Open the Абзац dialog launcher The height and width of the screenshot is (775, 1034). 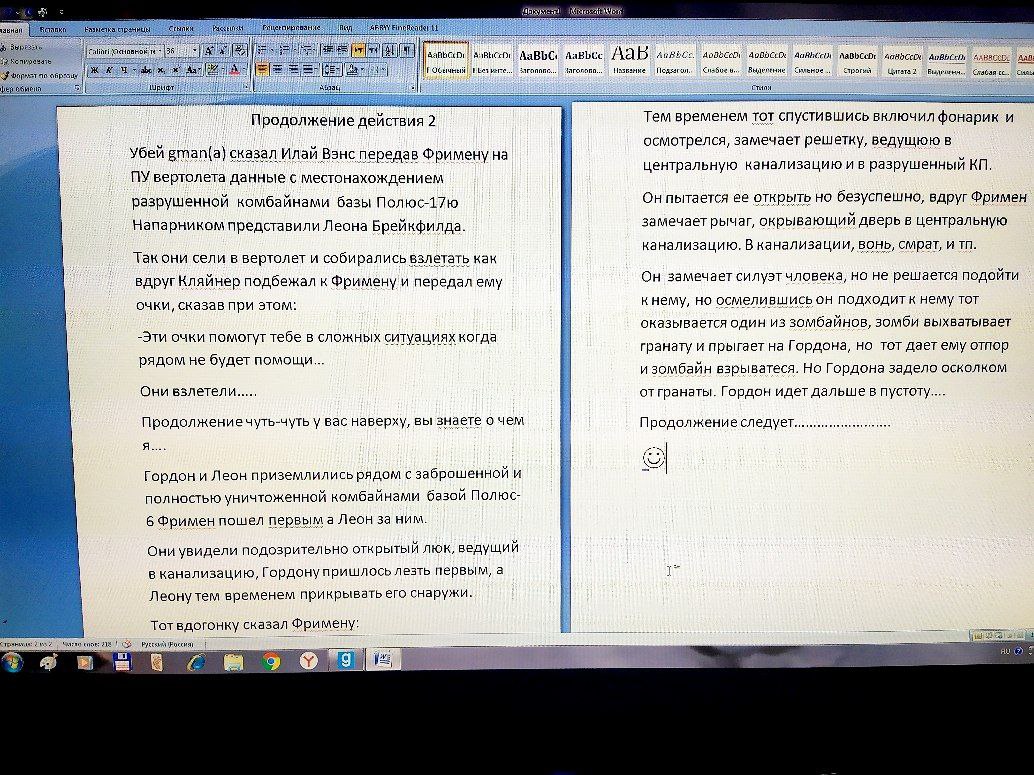[x=413, y=86]
